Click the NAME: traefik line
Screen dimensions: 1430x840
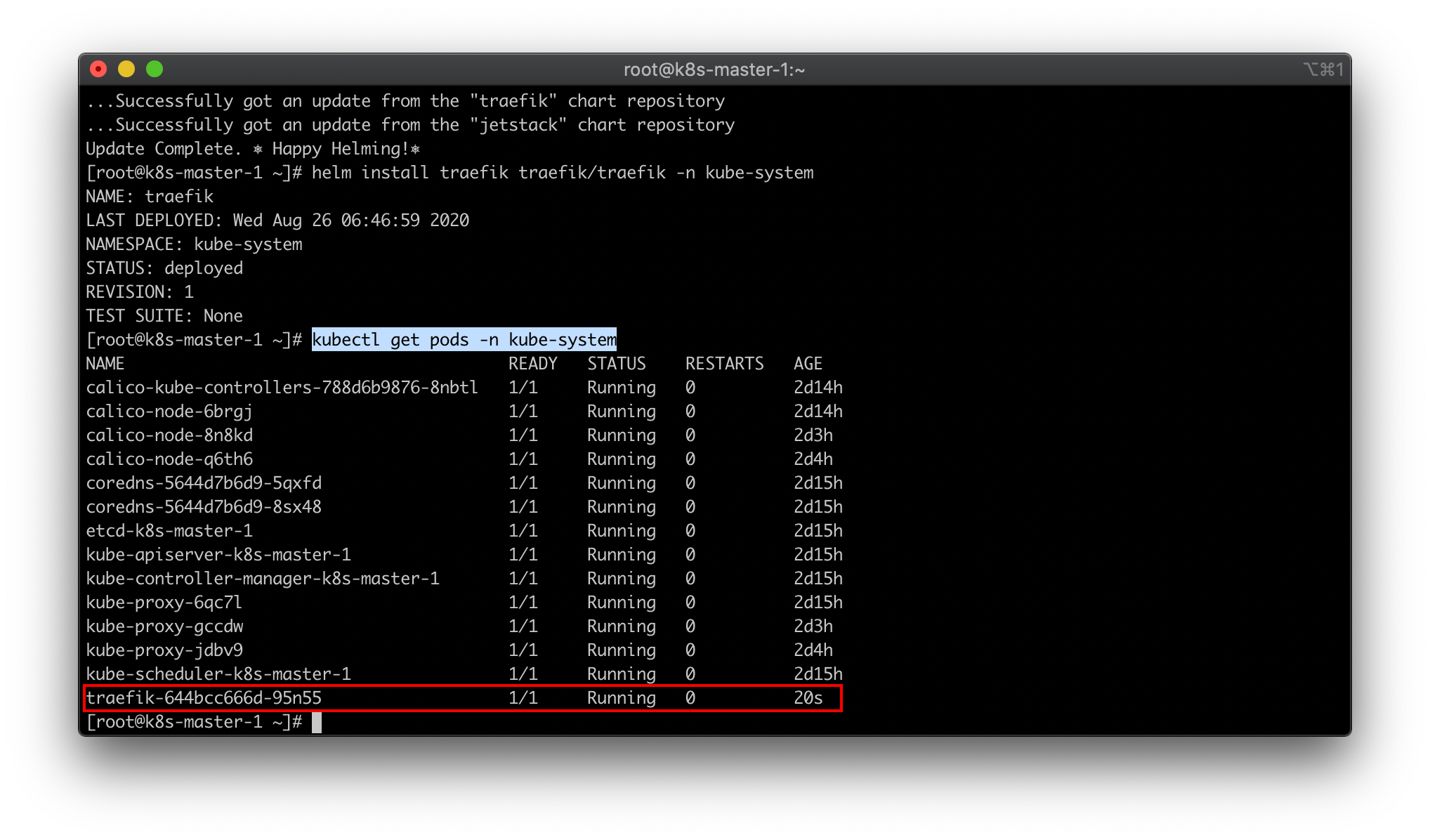point(150,197)
